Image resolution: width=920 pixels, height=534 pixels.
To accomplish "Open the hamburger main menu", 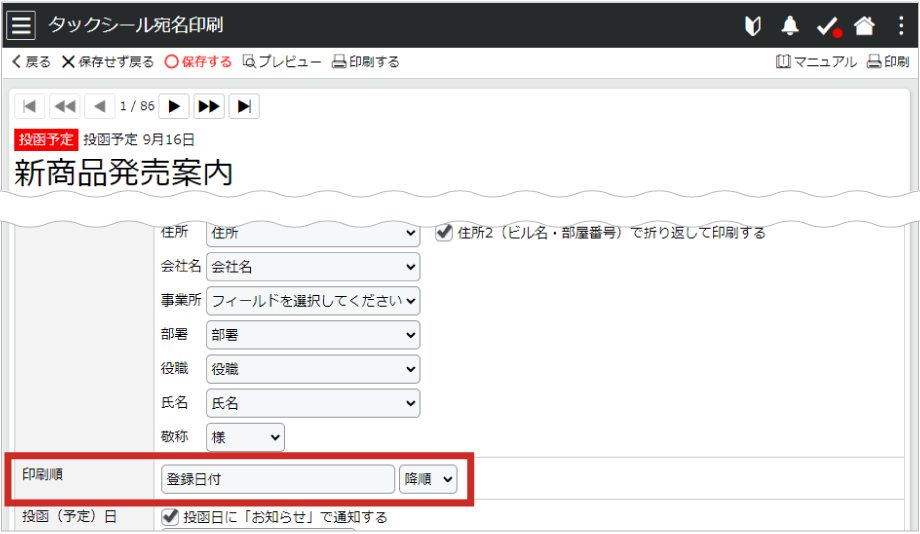I will click(21, 25).
